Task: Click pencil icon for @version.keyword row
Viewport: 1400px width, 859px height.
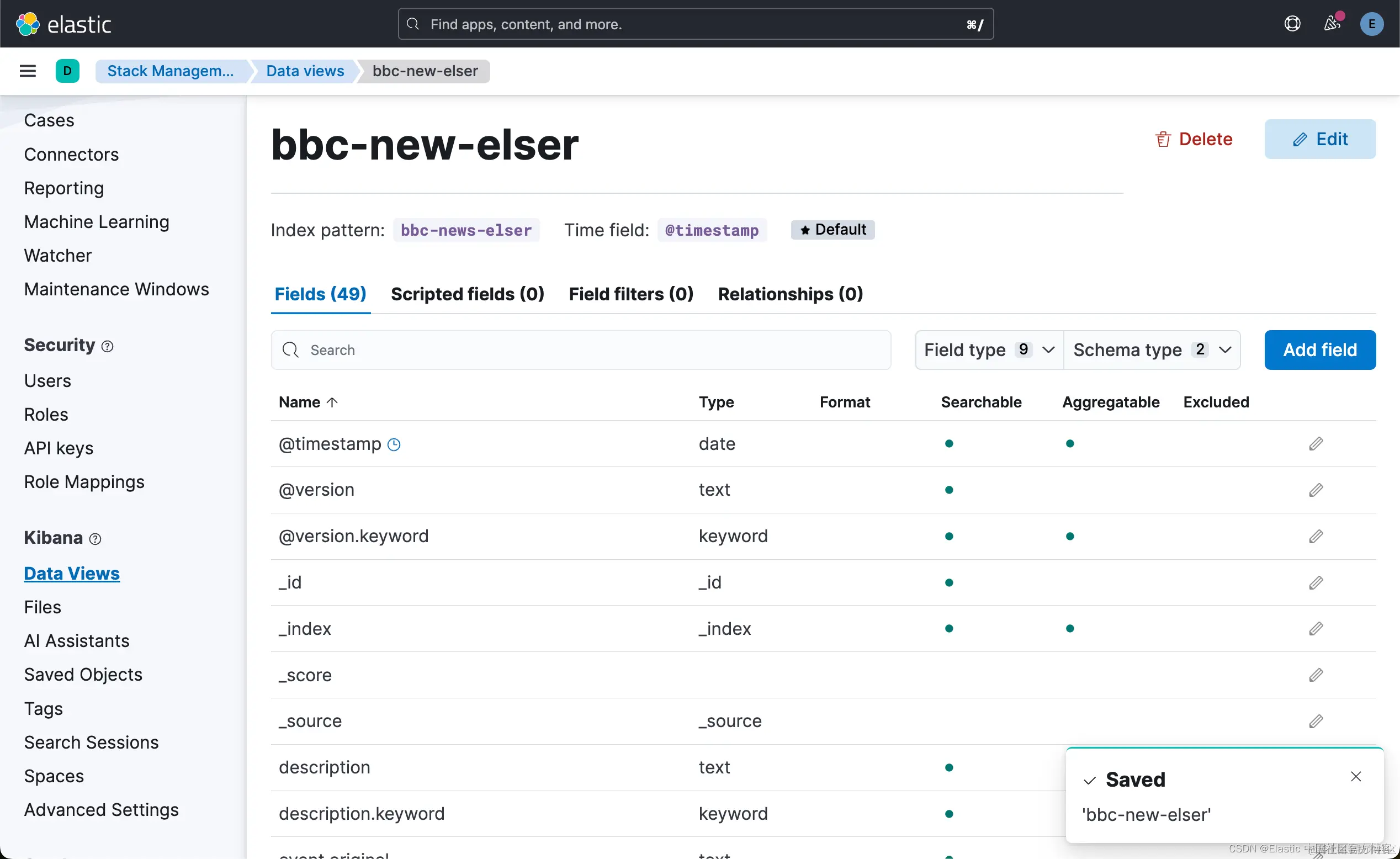Action: pyautogui.click(x=1316, y=536)
